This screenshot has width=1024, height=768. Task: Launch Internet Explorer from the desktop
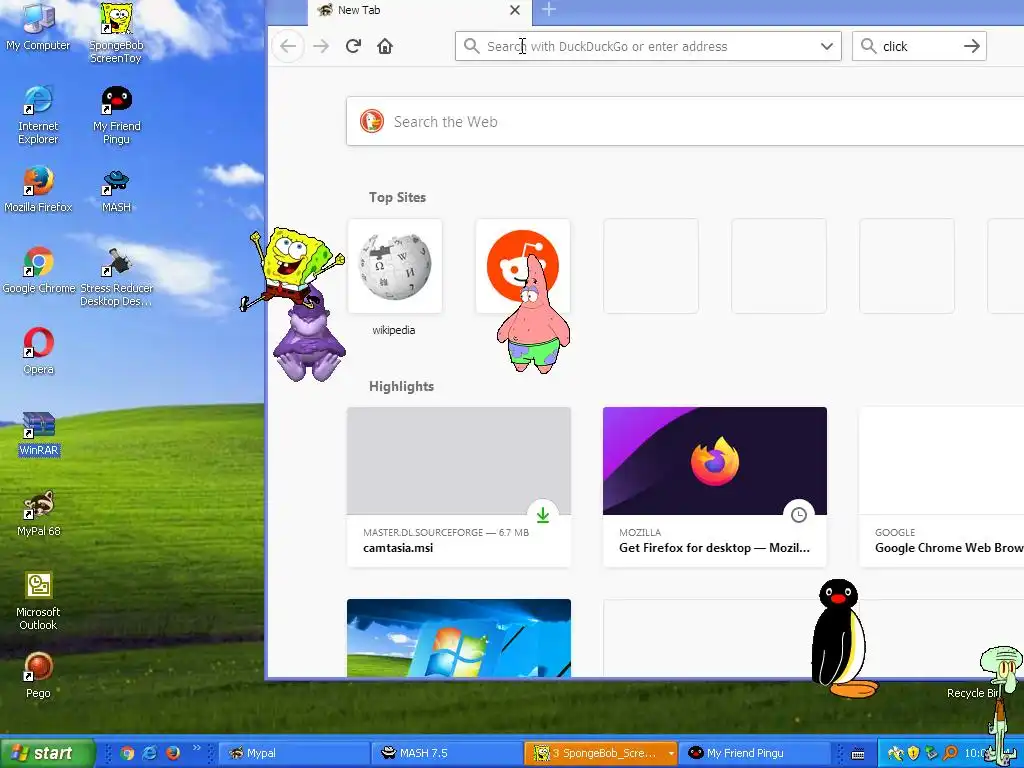point(38,115)
